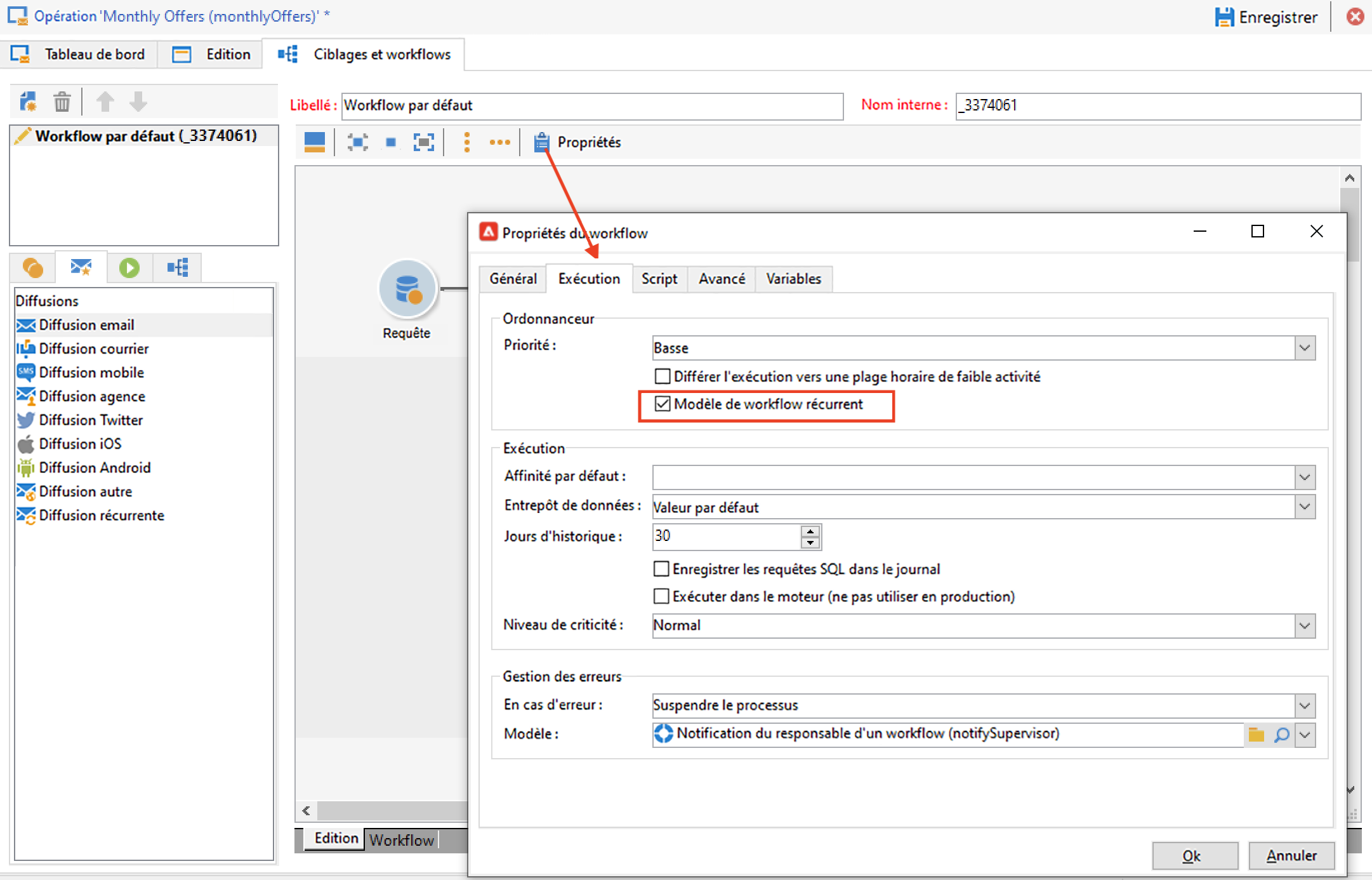Enable Différer l'exécution vers plage horaire

(x=663, y=377)
